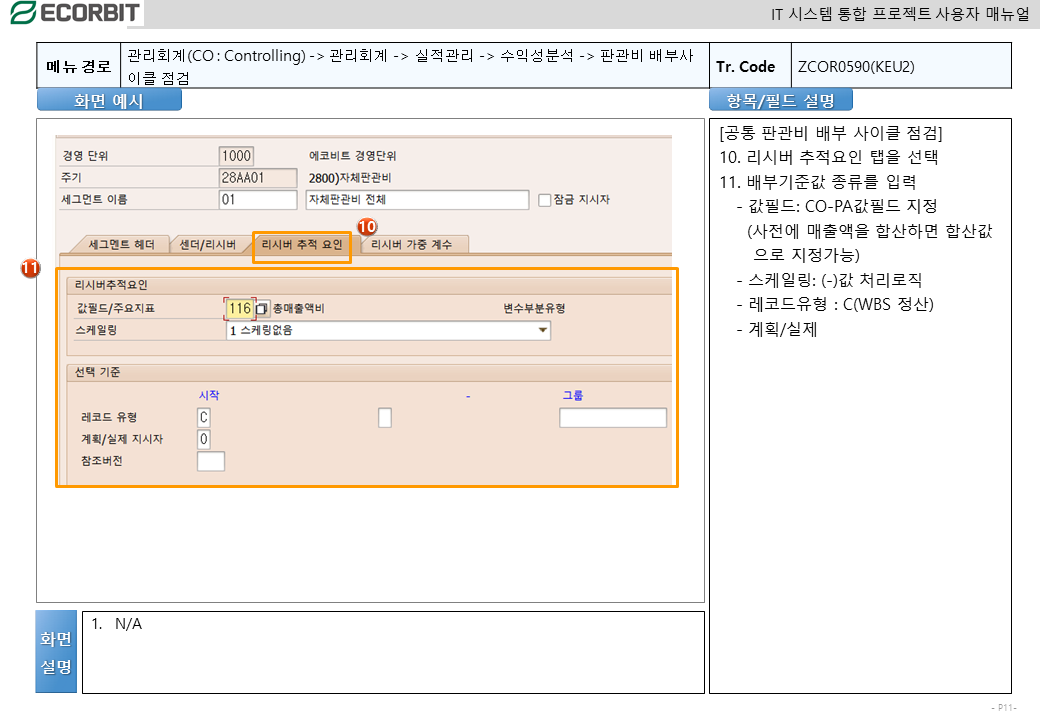1040x720 pixels.
Task: Click the '그룹' column heading
Action: (x=572, y=395)
